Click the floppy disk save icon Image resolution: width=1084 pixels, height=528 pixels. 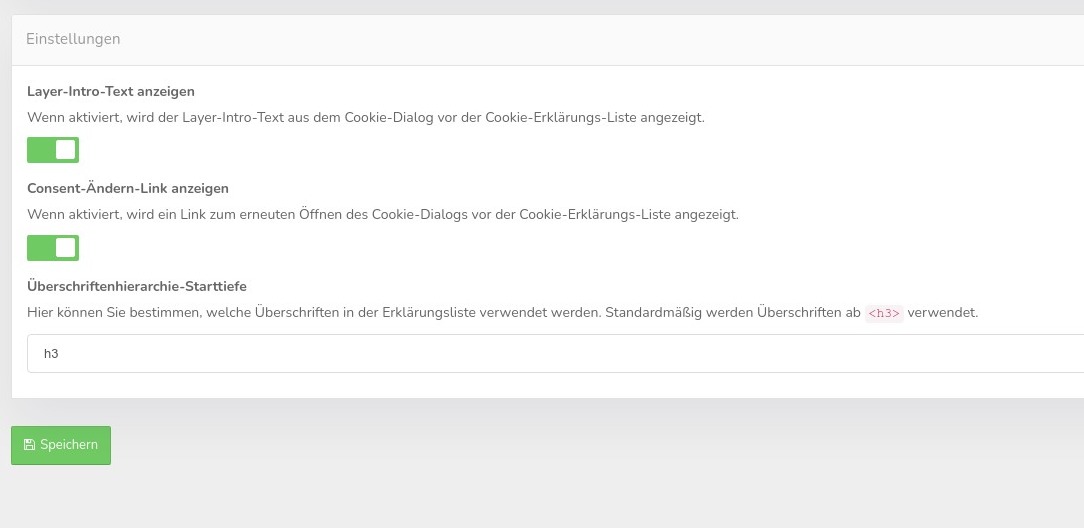(29, 445)
